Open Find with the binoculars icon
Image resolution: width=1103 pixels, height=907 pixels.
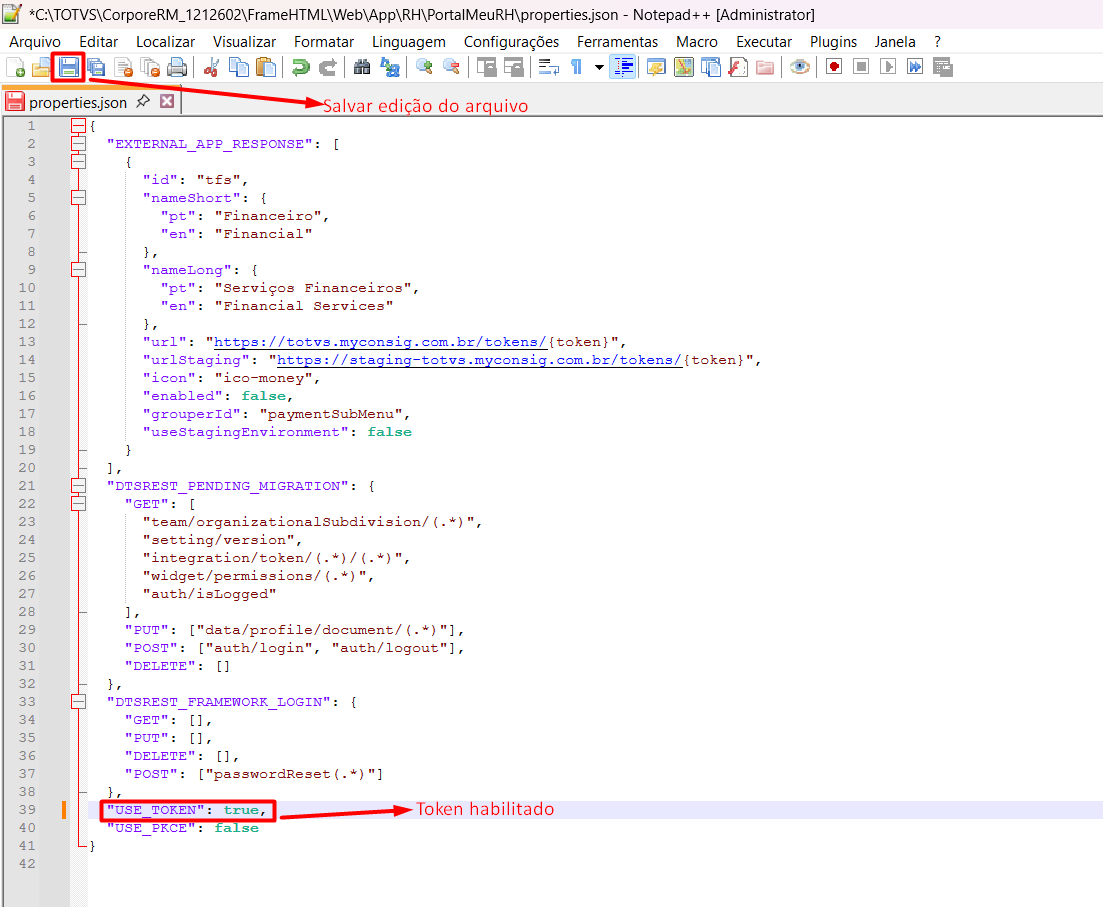click(362, 68)
